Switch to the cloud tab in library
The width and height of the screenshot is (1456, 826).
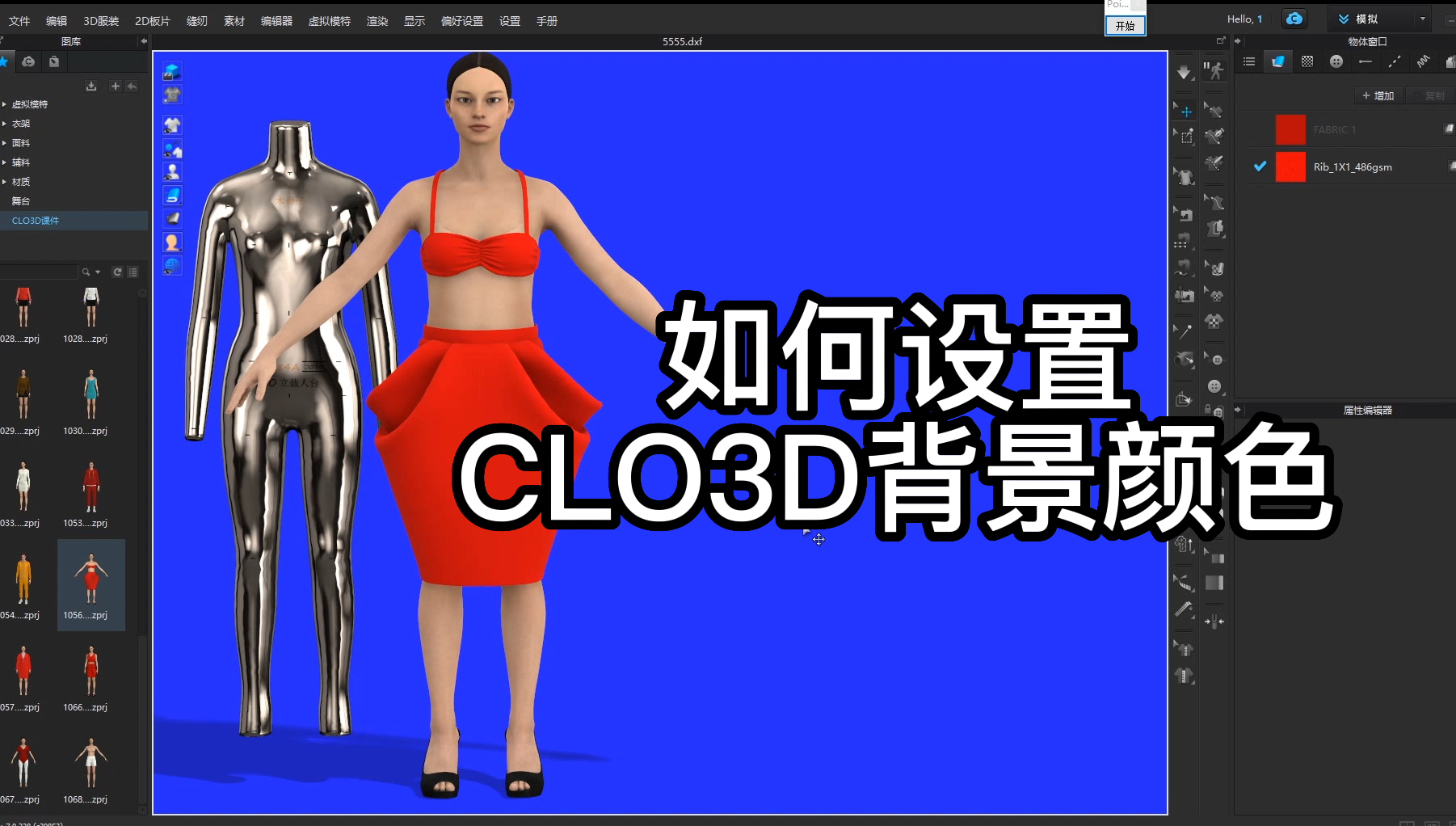point(28,61)
